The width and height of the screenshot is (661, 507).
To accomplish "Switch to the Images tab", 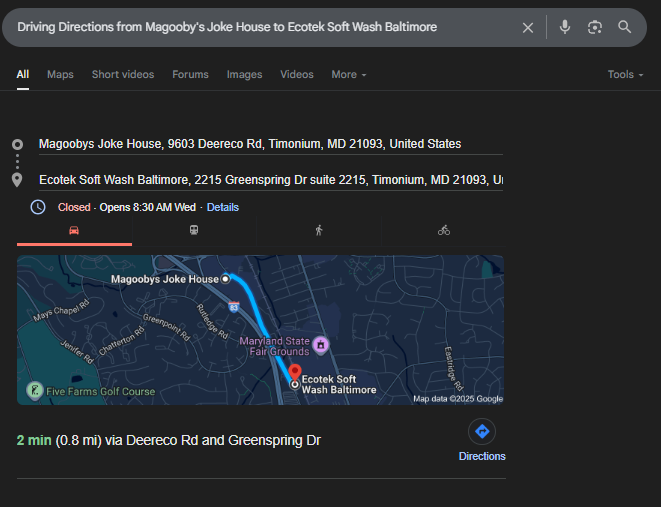I will (x=244, y=75).
